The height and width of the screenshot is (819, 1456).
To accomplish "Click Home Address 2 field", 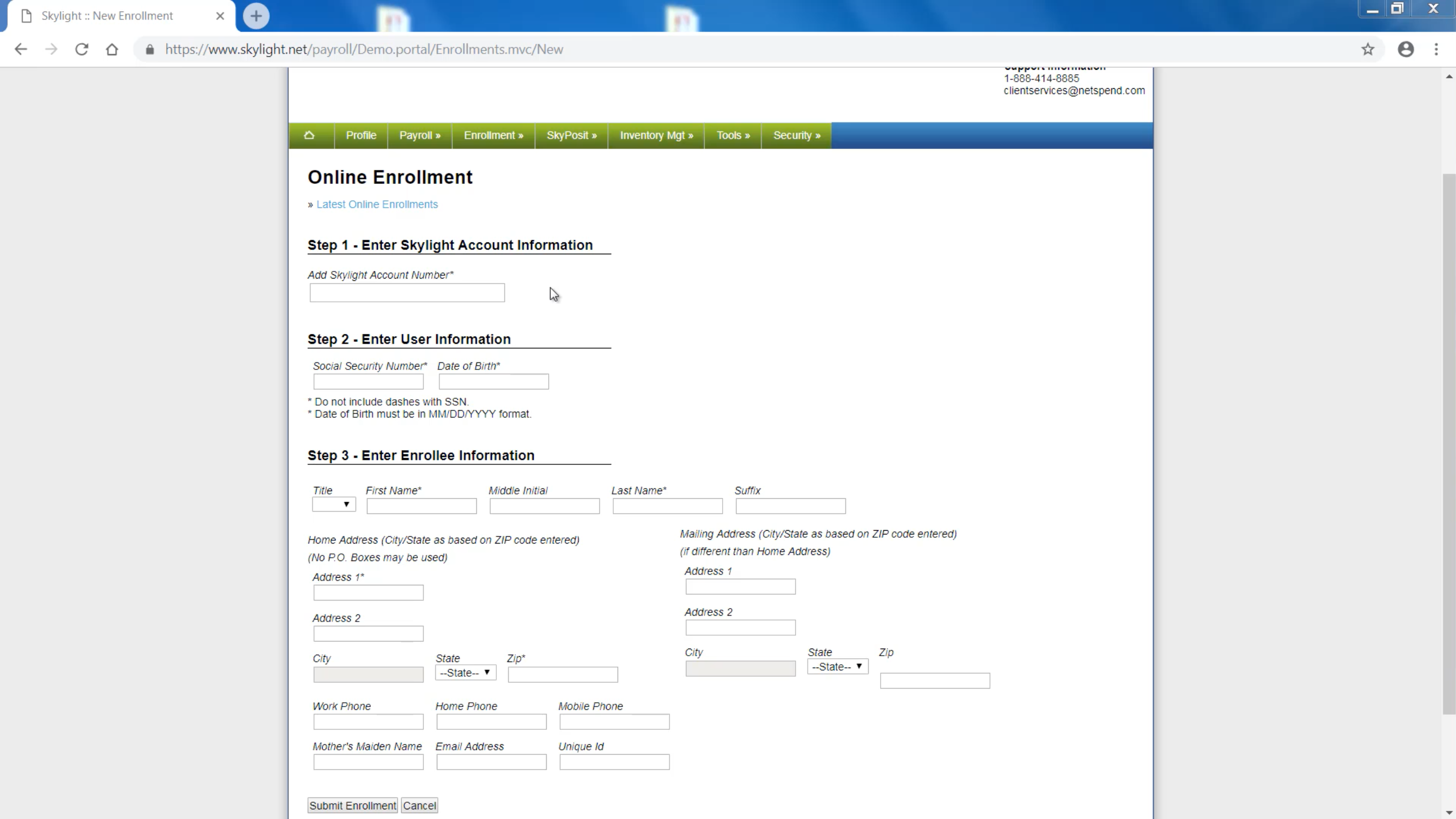I will [x=369, y=634].
